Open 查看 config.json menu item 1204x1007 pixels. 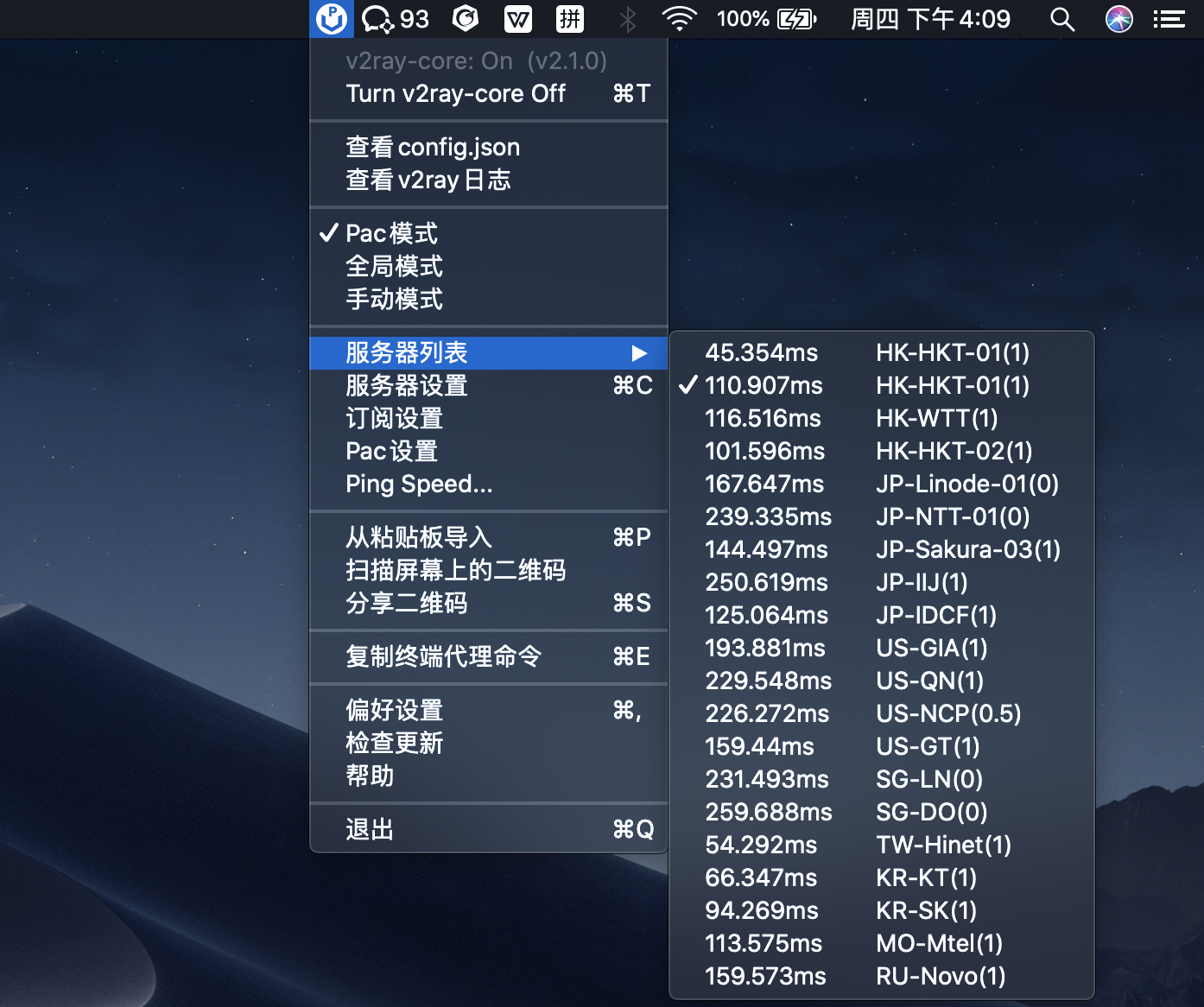tap(489, 147)
